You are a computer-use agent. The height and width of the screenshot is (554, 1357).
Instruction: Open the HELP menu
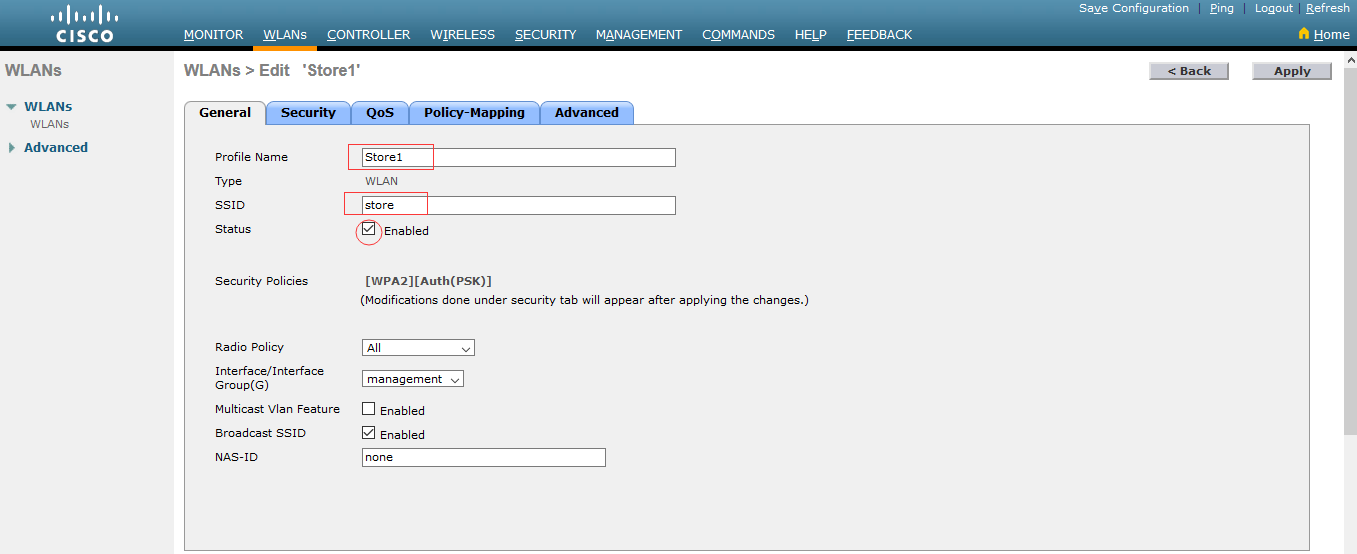click(x=810, y=34)
